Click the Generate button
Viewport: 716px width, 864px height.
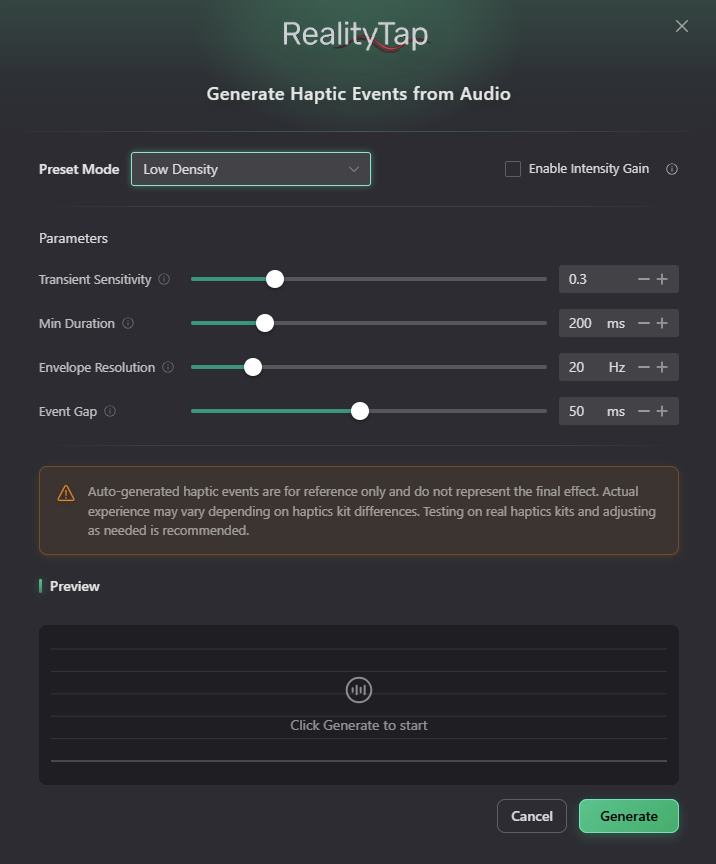click(x=629, y=816)
